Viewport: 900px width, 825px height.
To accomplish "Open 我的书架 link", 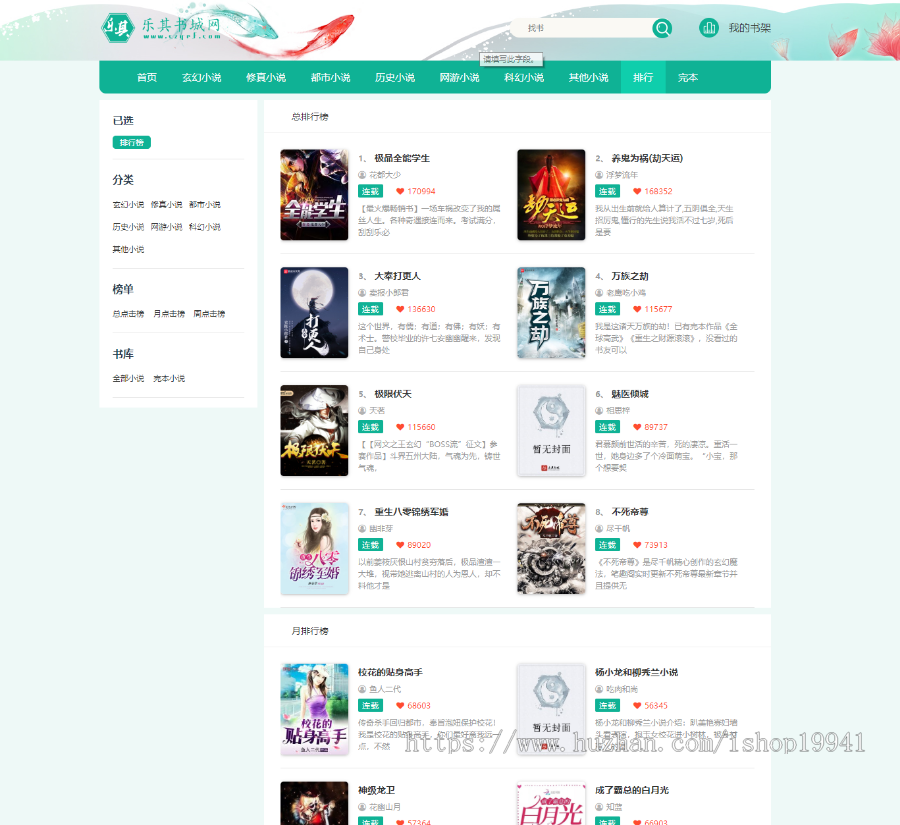I will click(750, 28).
